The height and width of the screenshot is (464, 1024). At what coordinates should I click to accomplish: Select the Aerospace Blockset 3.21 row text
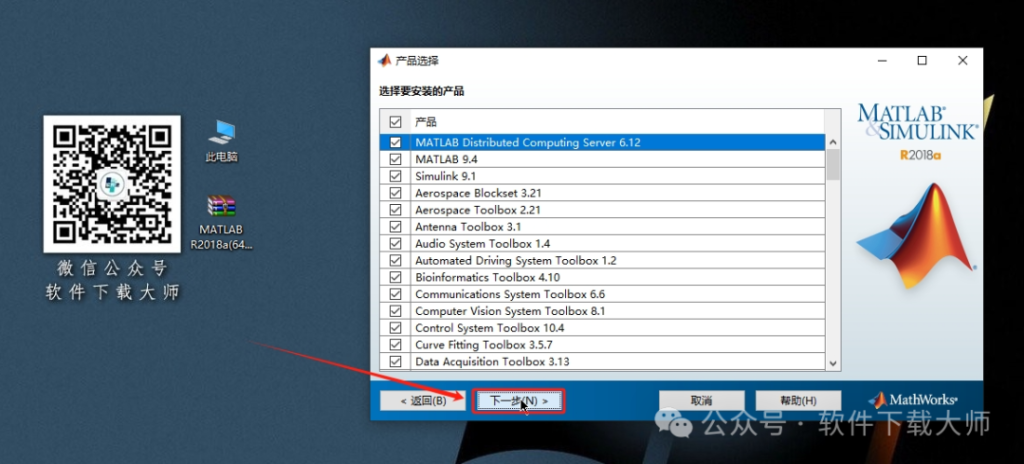pyautogui.click(x=478, y=193)
